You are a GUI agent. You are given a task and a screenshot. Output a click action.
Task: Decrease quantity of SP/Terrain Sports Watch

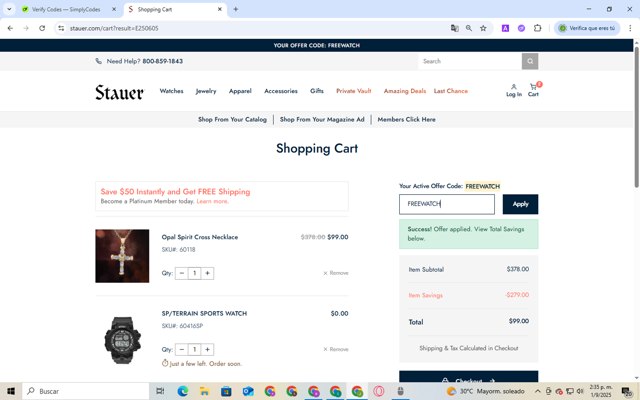[182, 349]
